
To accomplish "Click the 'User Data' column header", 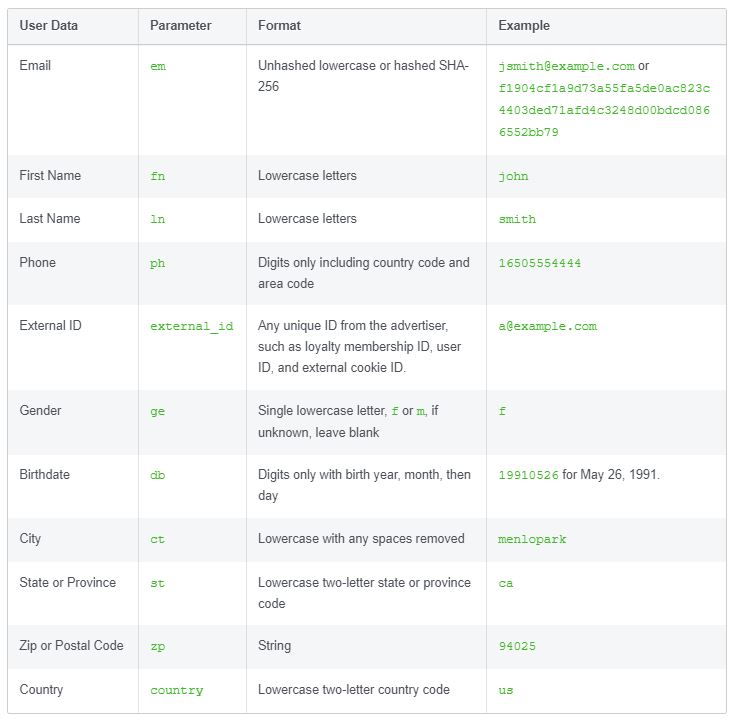I will pyautogui.click(x=48, y=25).
